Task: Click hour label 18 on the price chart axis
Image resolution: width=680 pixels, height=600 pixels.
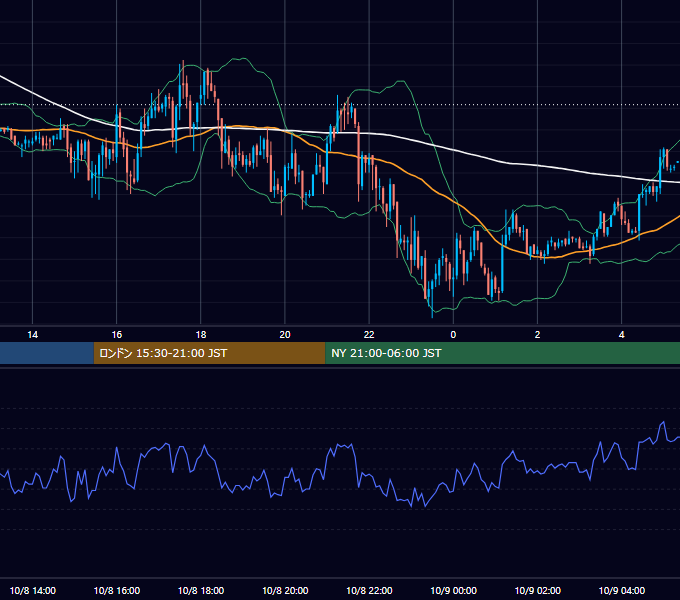Action: [x=201, y=335]
